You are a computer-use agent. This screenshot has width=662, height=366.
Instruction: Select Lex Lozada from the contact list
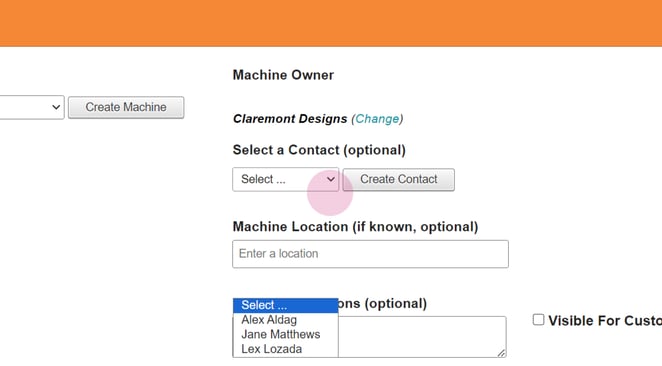tap(285, 349)
